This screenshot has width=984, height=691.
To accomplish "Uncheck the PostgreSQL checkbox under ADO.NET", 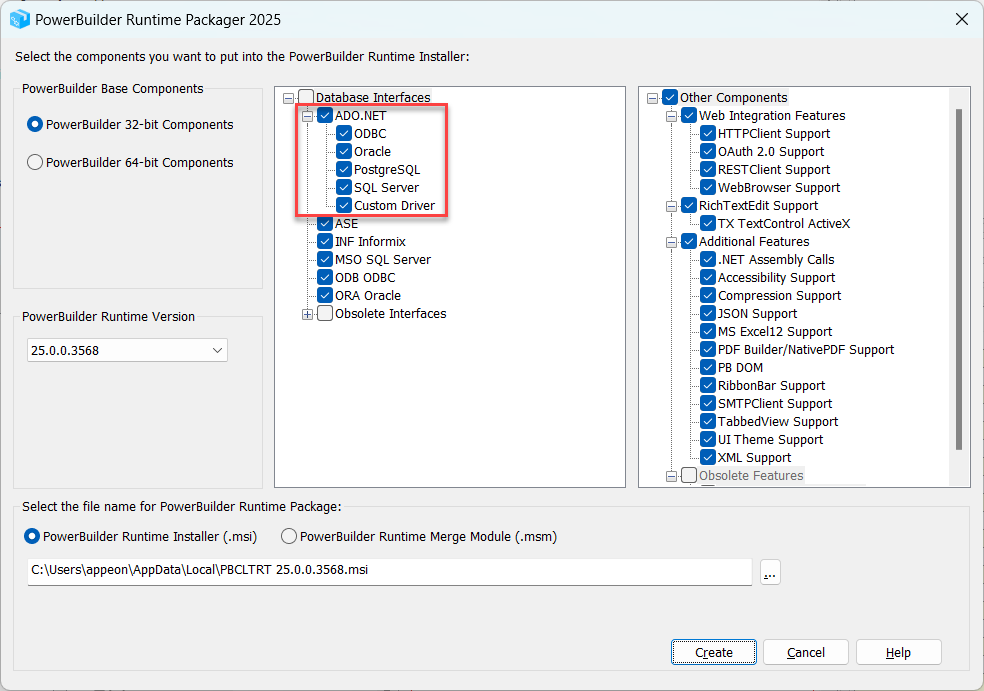I will (344, 170).
